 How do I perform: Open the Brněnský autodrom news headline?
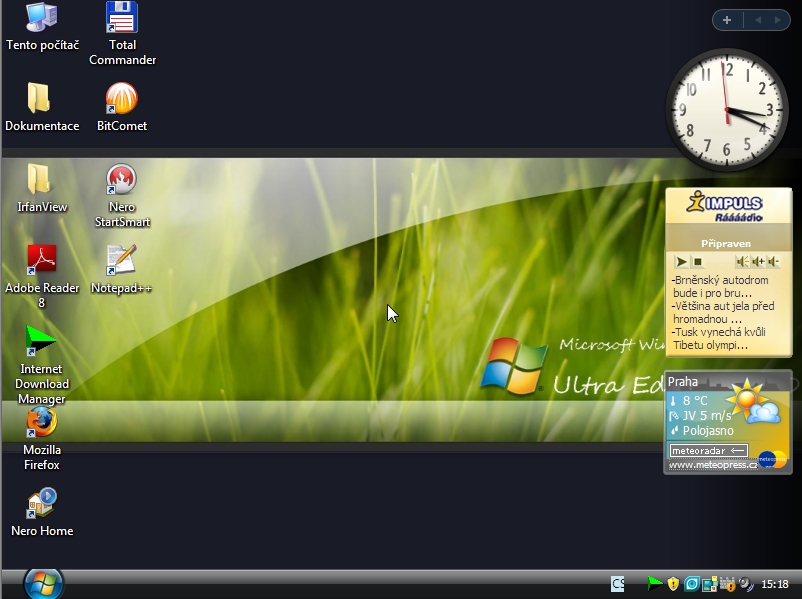click(x=720, y=286)
